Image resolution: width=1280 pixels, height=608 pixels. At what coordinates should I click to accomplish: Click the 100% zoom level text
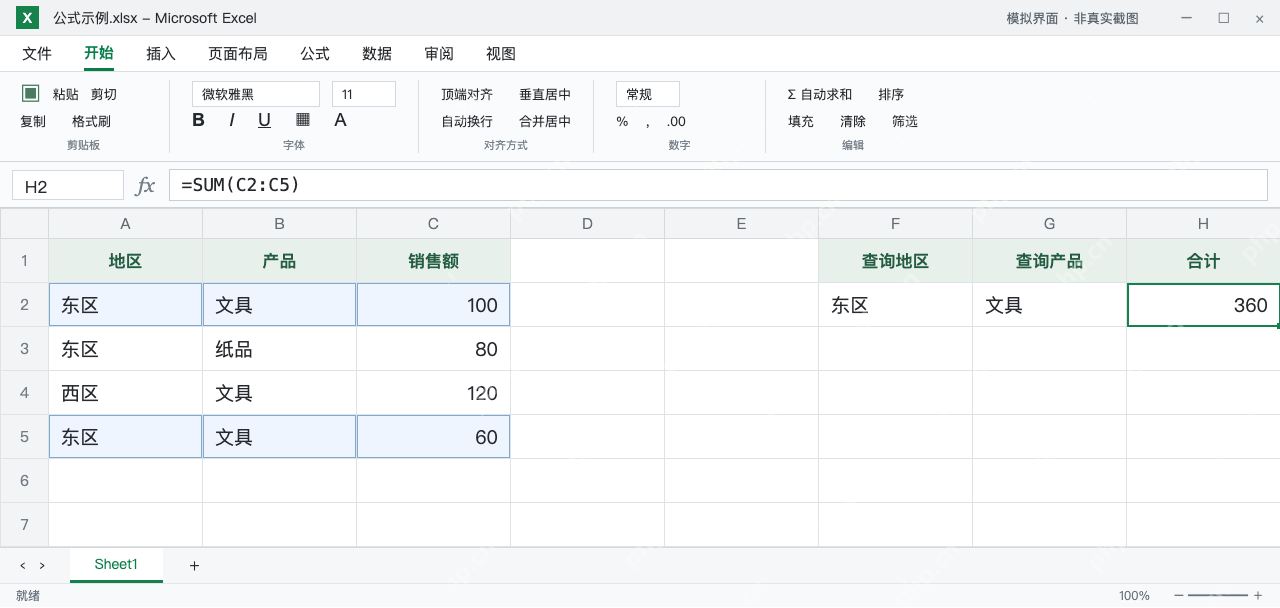[x=1134, y=595]
